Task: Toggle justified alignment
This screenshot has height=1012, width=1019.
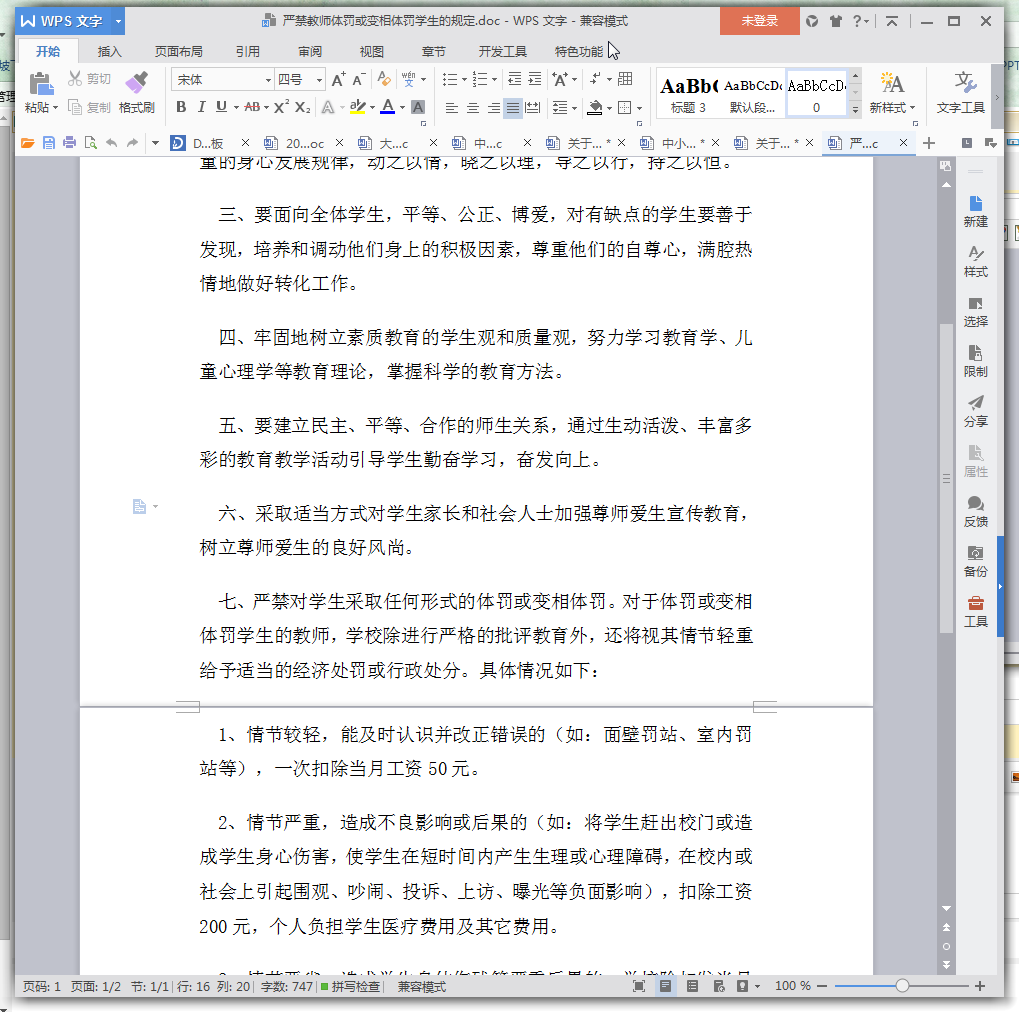Action: click(513, 107)
